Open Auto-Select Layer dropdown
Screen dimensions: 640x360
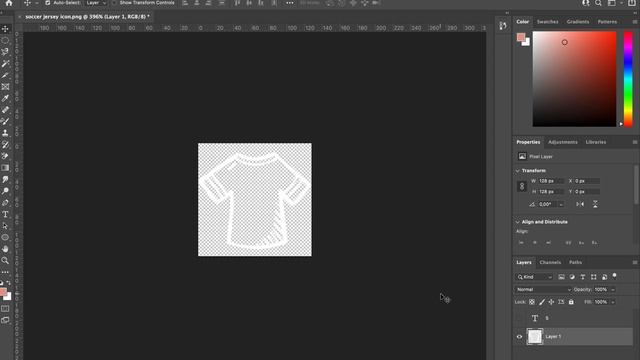(x=96, y=3)
